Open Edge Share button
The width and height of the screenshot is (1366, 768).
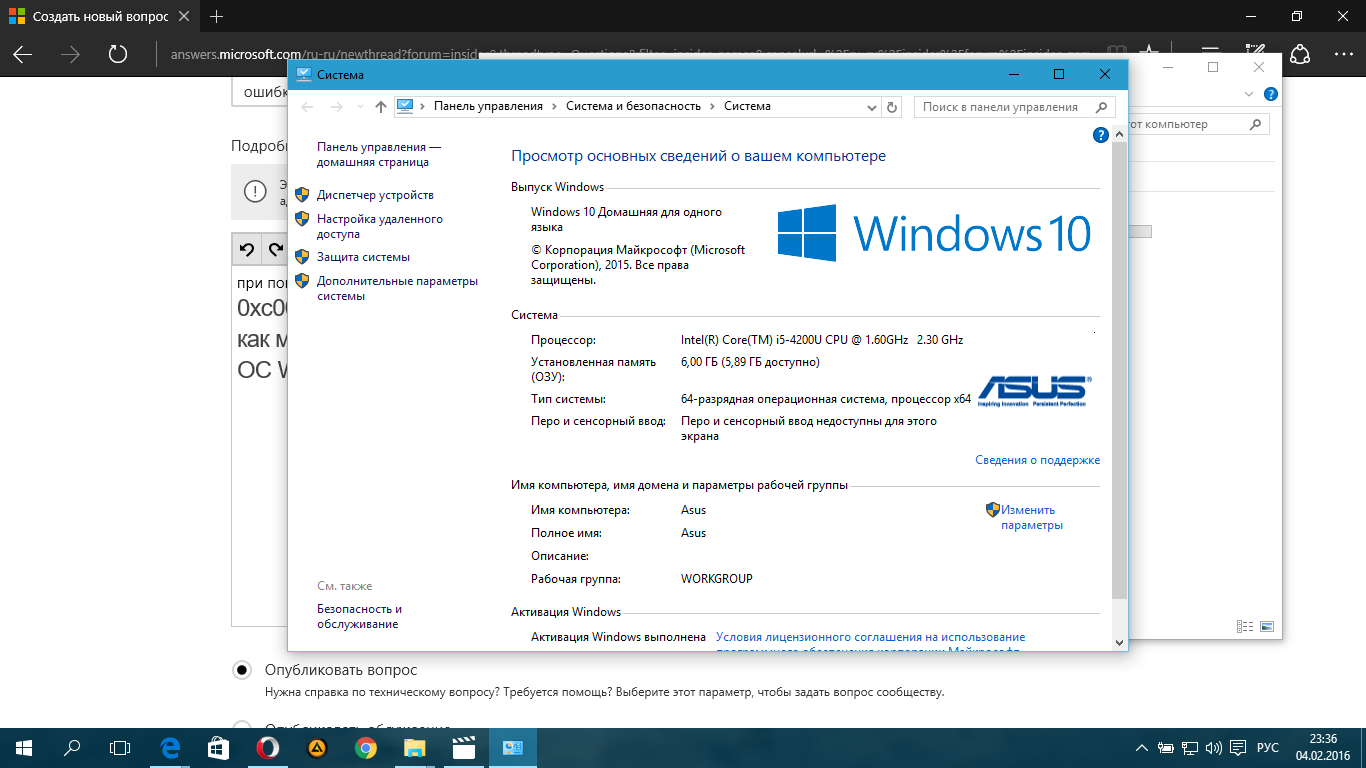coord(1300,54)
